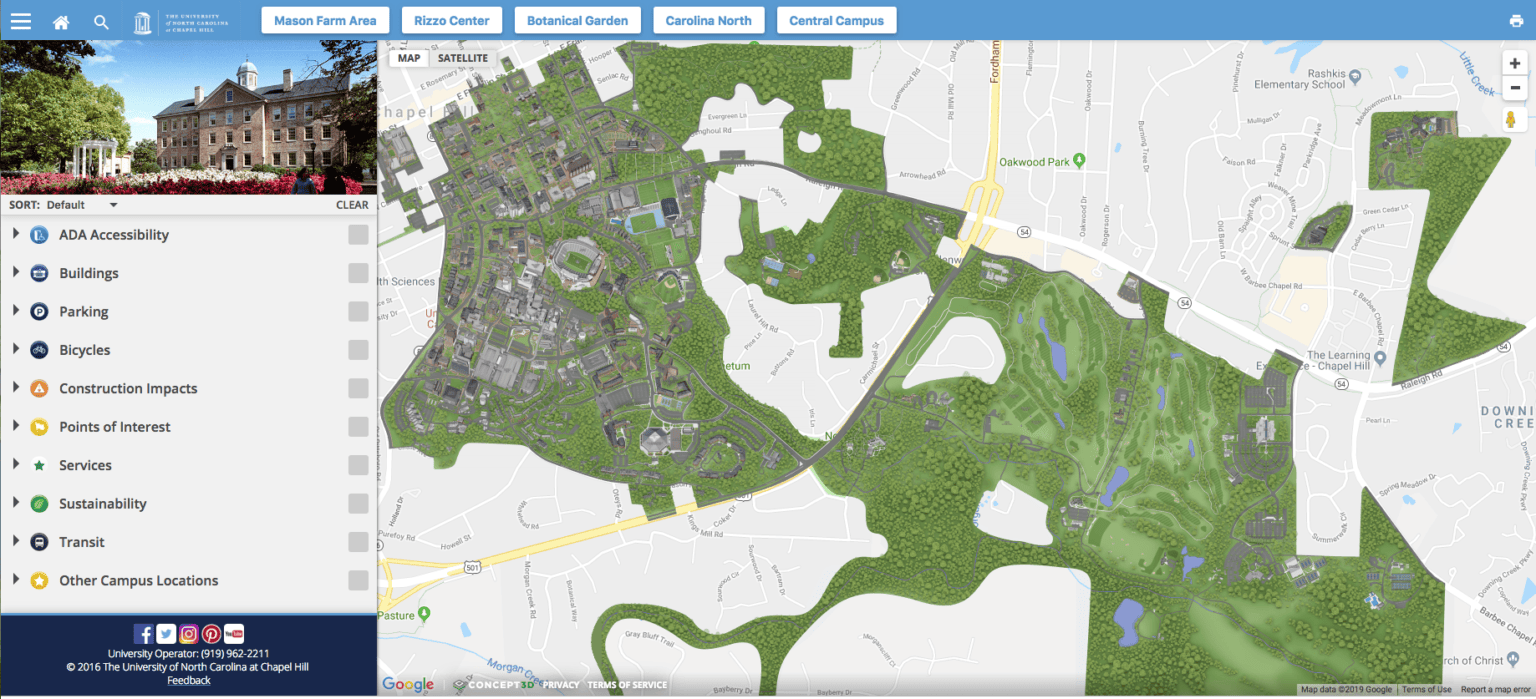Click the Botanical Garden button

coord(577,19)
